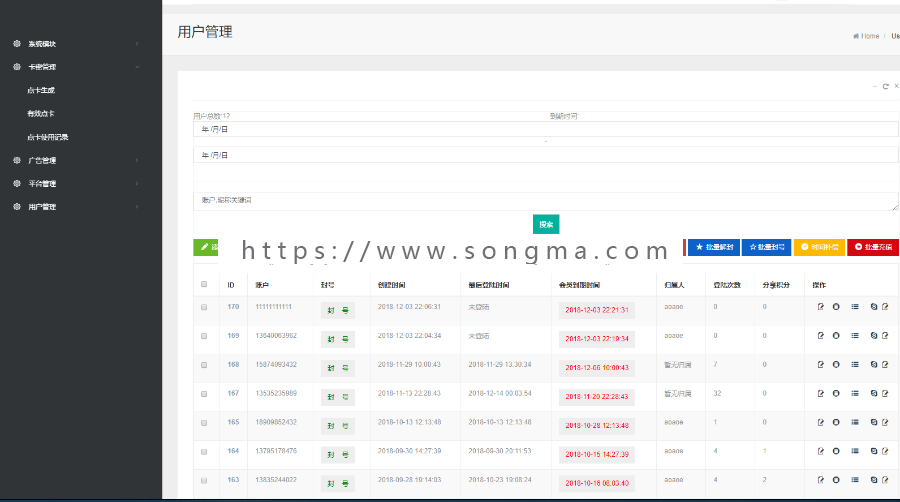Click the ban icon for user 15874093432

[x=874, y=364]
